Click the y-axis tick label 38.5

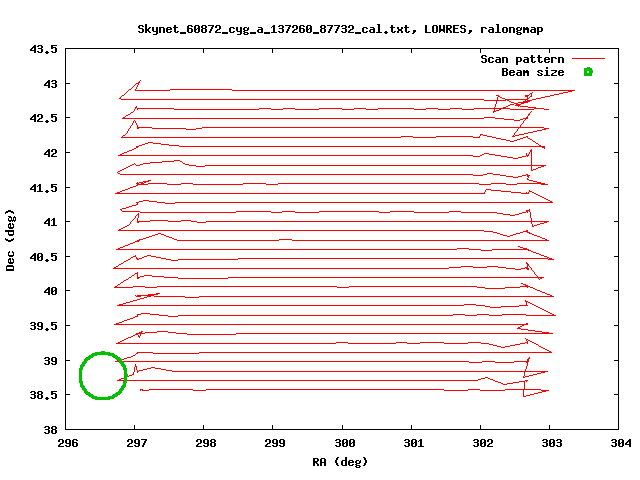[43, 395]
